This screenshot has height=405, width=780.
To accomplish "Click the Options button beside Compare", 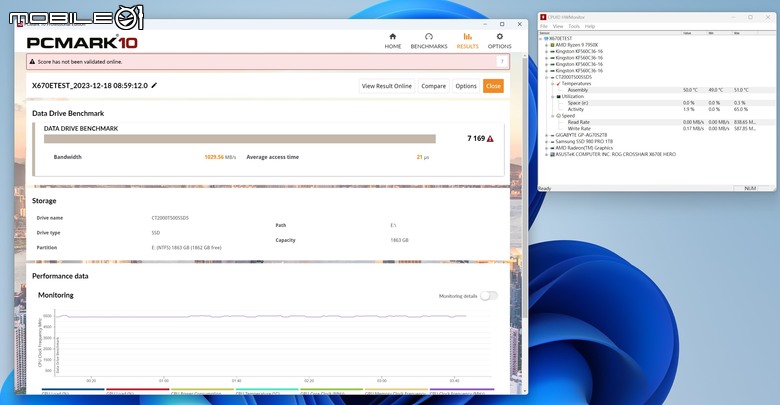I will point(466,86).
